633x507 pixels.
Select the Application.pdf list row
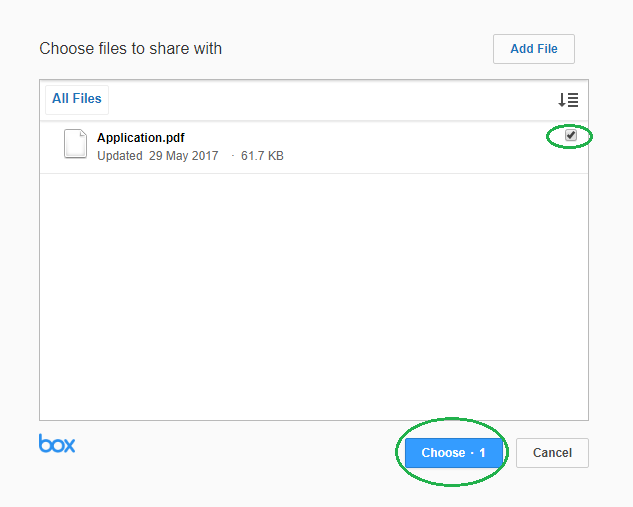tap(314, 147)
